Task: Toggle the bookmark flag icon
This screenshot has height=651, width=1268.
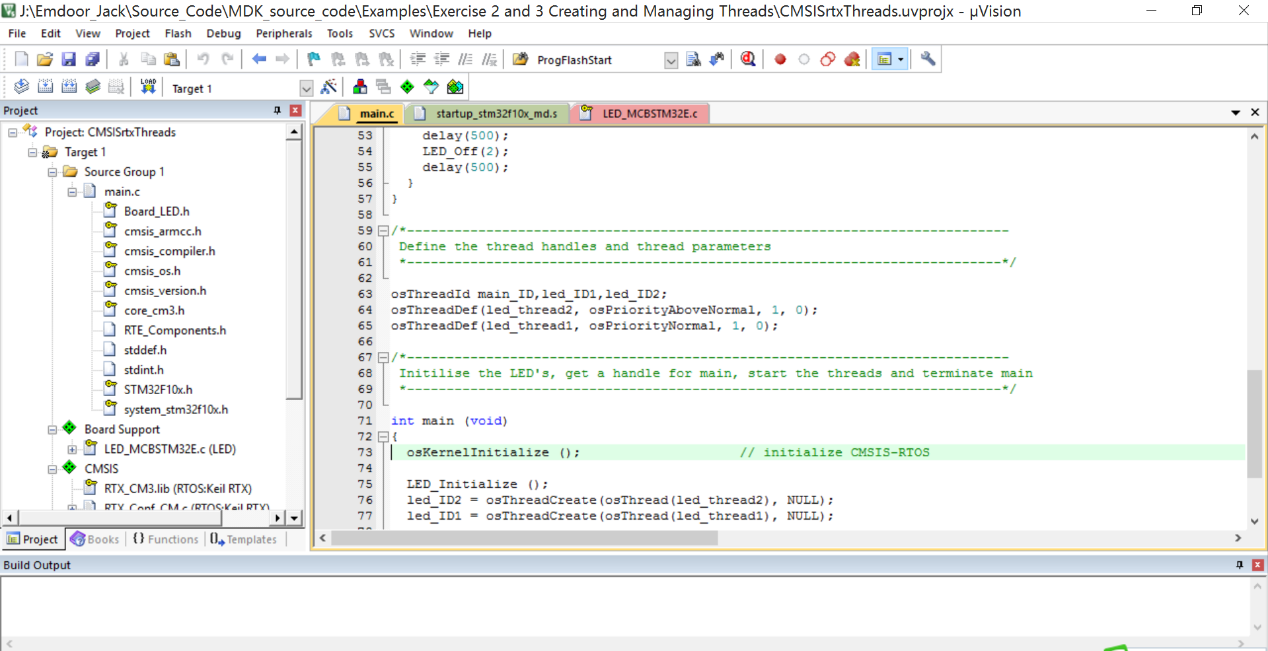Action: pyautogui.click(x=313, y=60)
